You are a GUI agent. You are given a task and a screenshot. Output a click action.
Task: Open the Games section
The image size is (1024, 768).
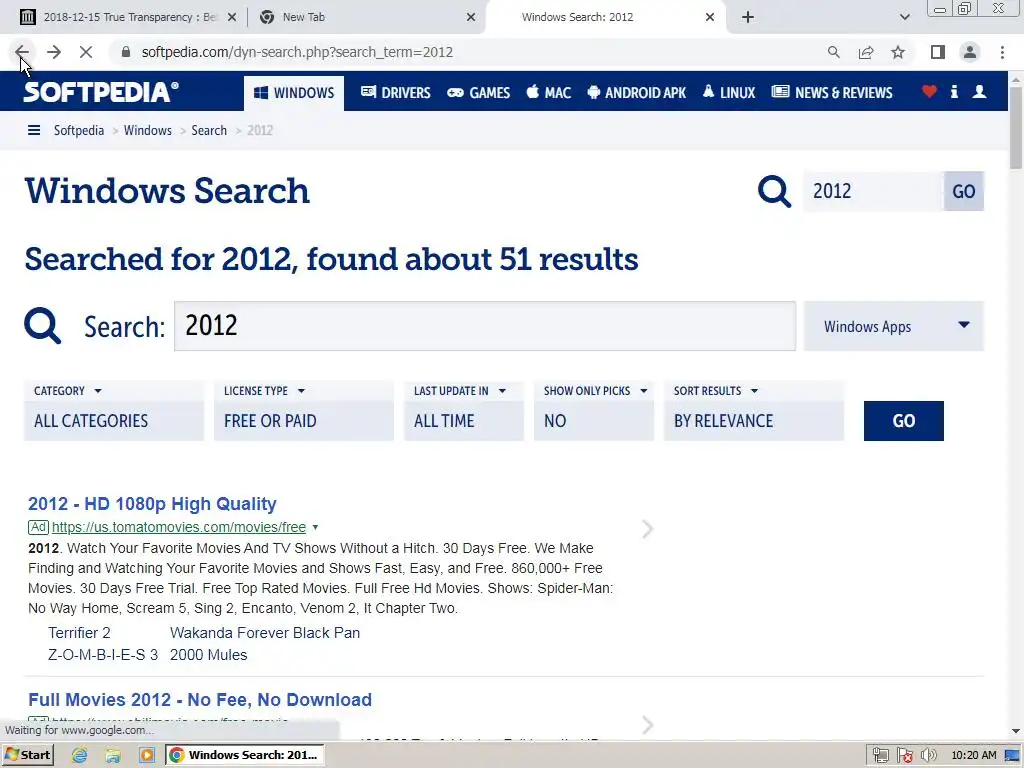coord(479,93)
